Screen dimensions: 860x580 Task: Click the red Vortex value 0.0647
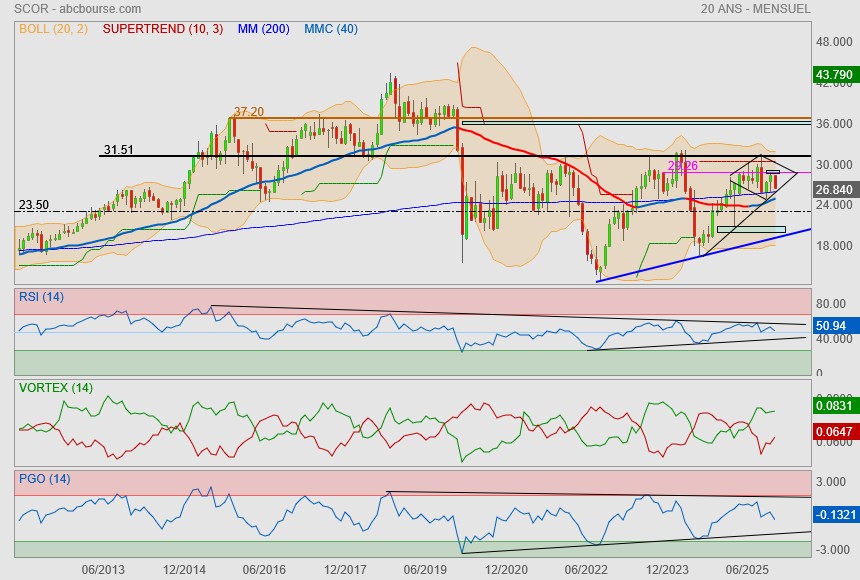(834, 431)
